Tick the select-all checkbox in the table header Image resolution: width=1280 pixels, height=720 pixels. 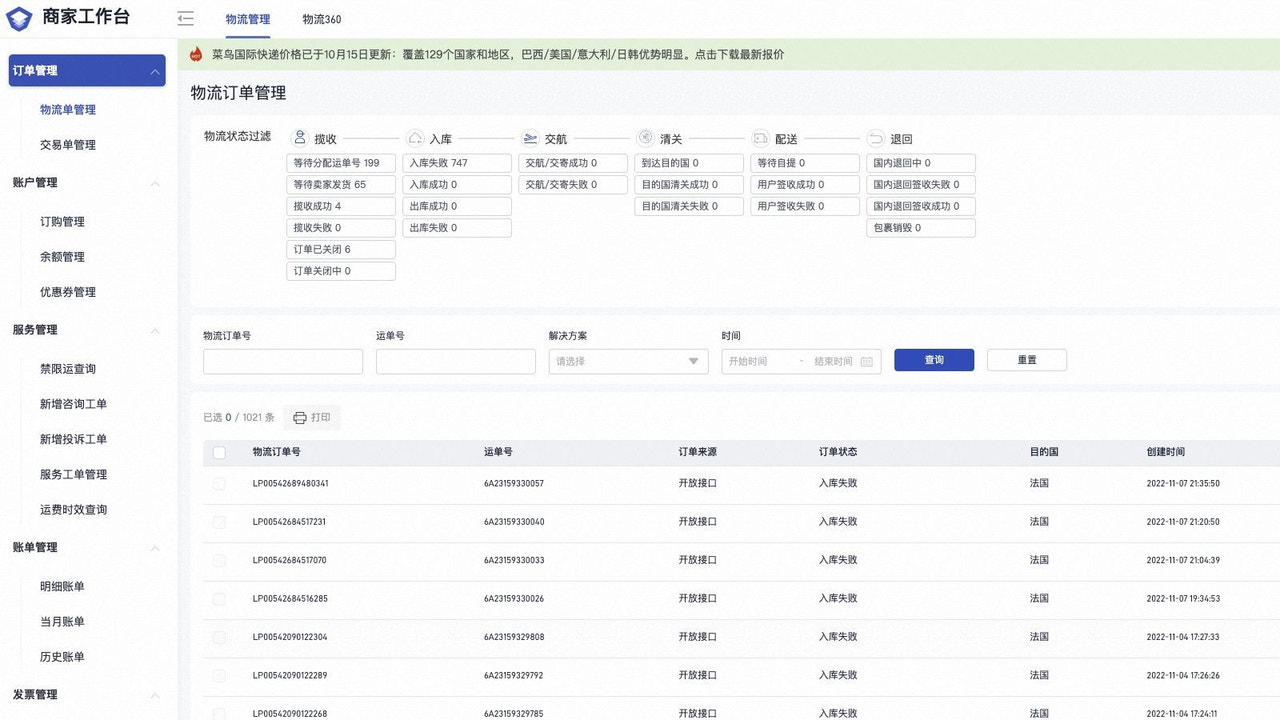click(x=219, y=452)
